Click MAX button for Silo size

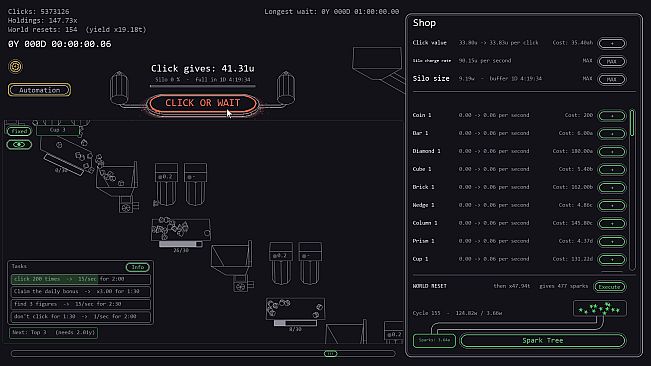(612, 79)
